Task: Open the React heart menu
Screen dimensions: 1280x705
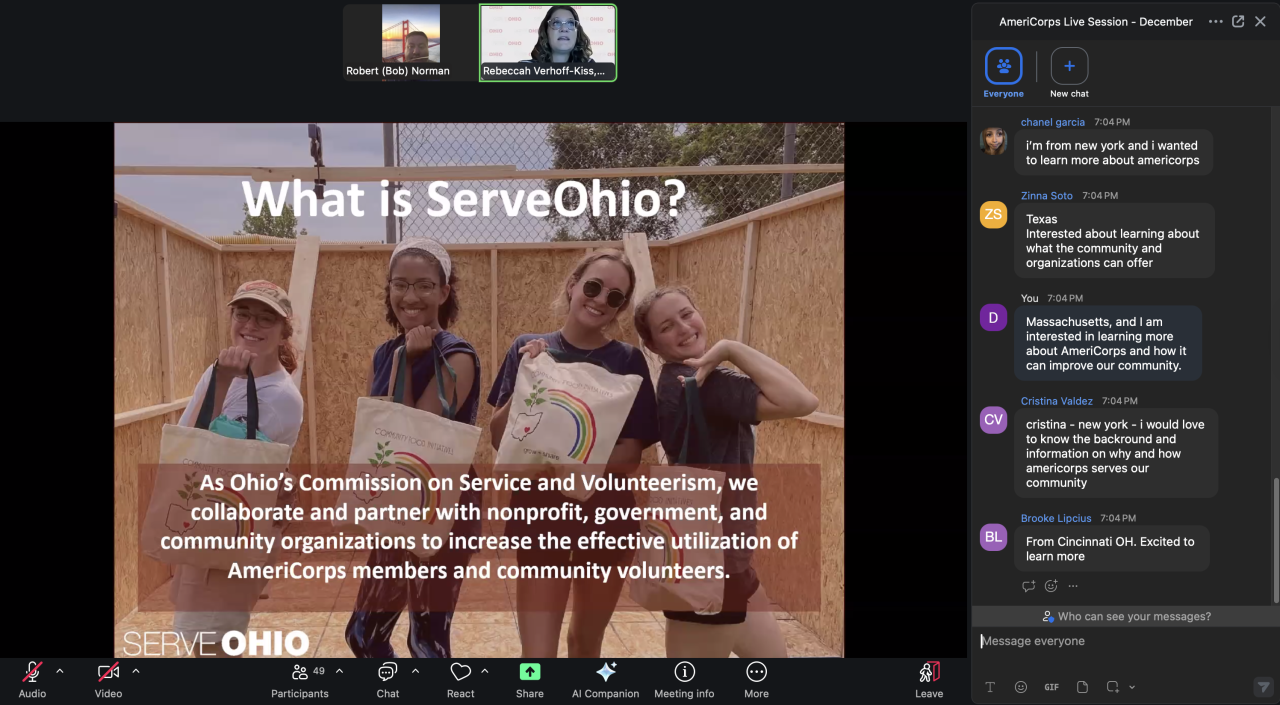Action: coord(461,679)
